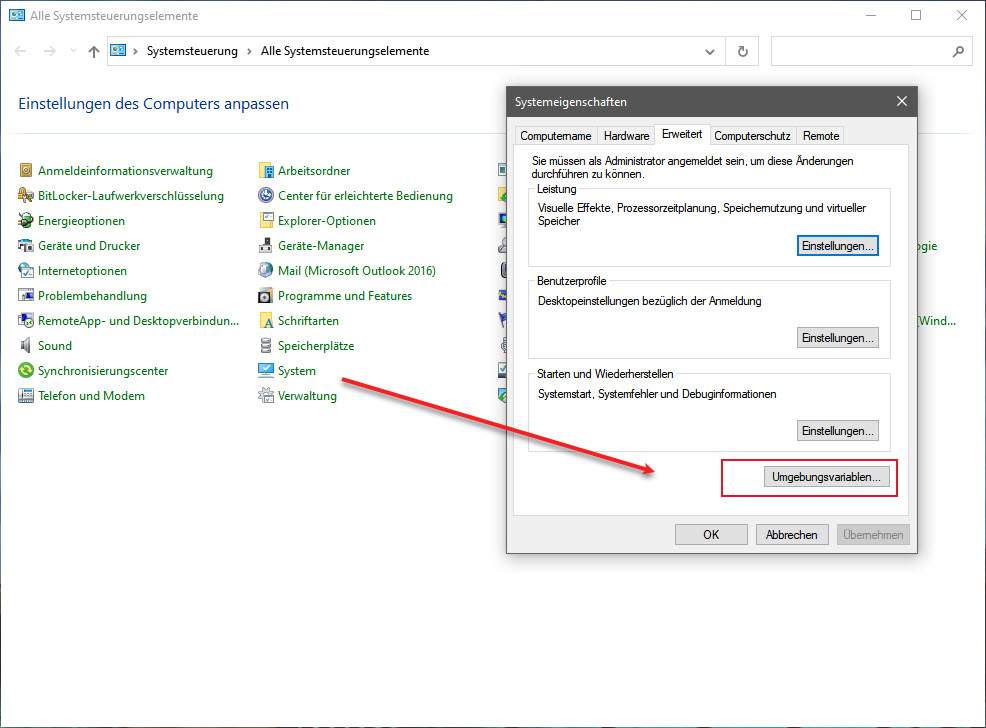
Task: Open the Computerschutz tab
Action: [x=752, y=136]
